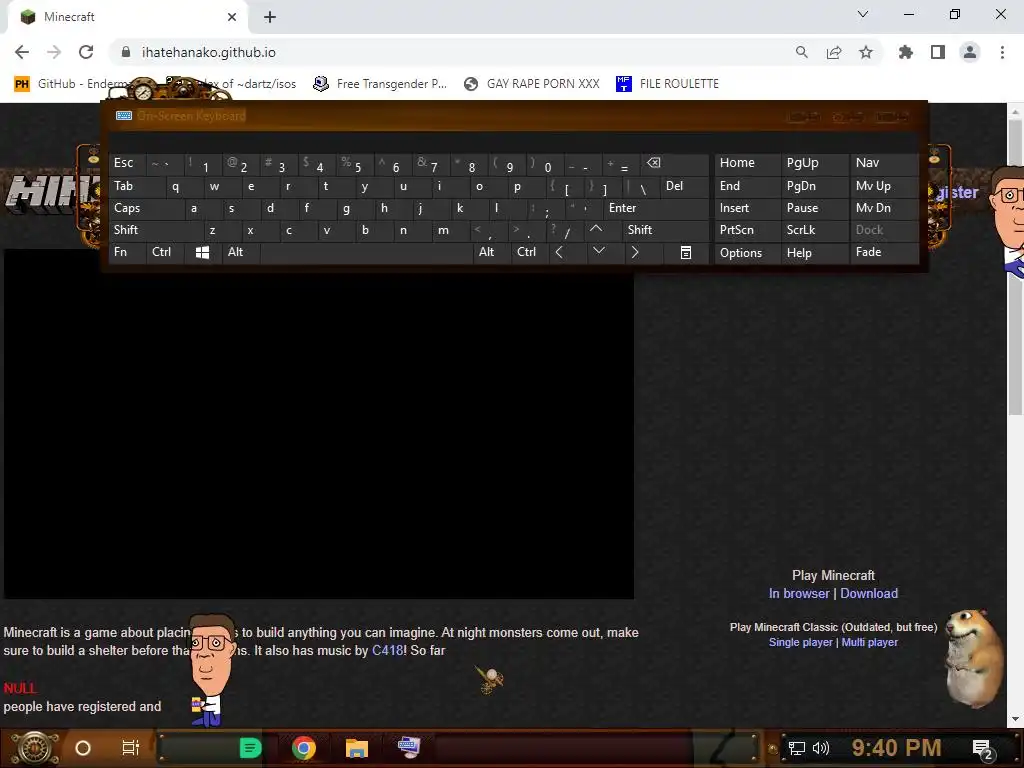This screenshot has height=768, width=1024.
Task: Tap the space bar key
Action: pyautogui.click(x=366, y=252)
